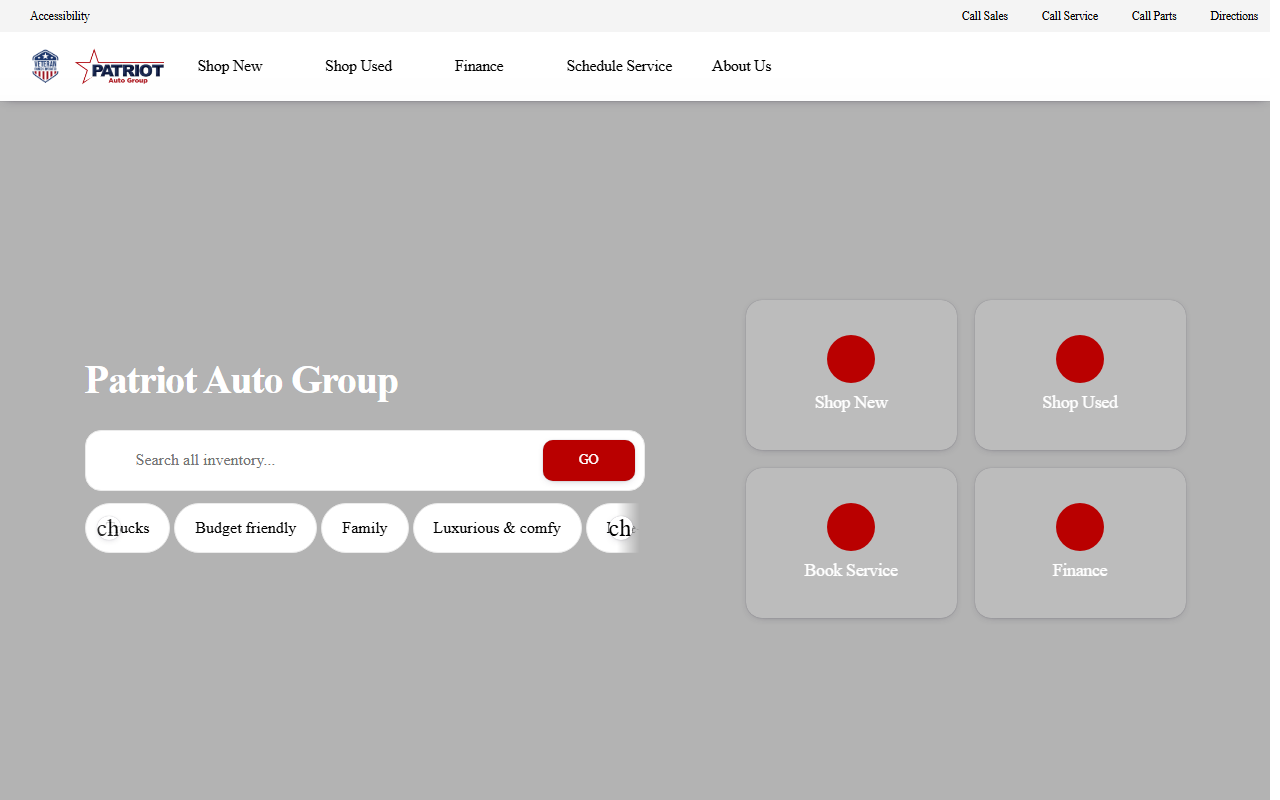Click the Call Service link
The image size is (1280, 800).
pos(1070,16)
